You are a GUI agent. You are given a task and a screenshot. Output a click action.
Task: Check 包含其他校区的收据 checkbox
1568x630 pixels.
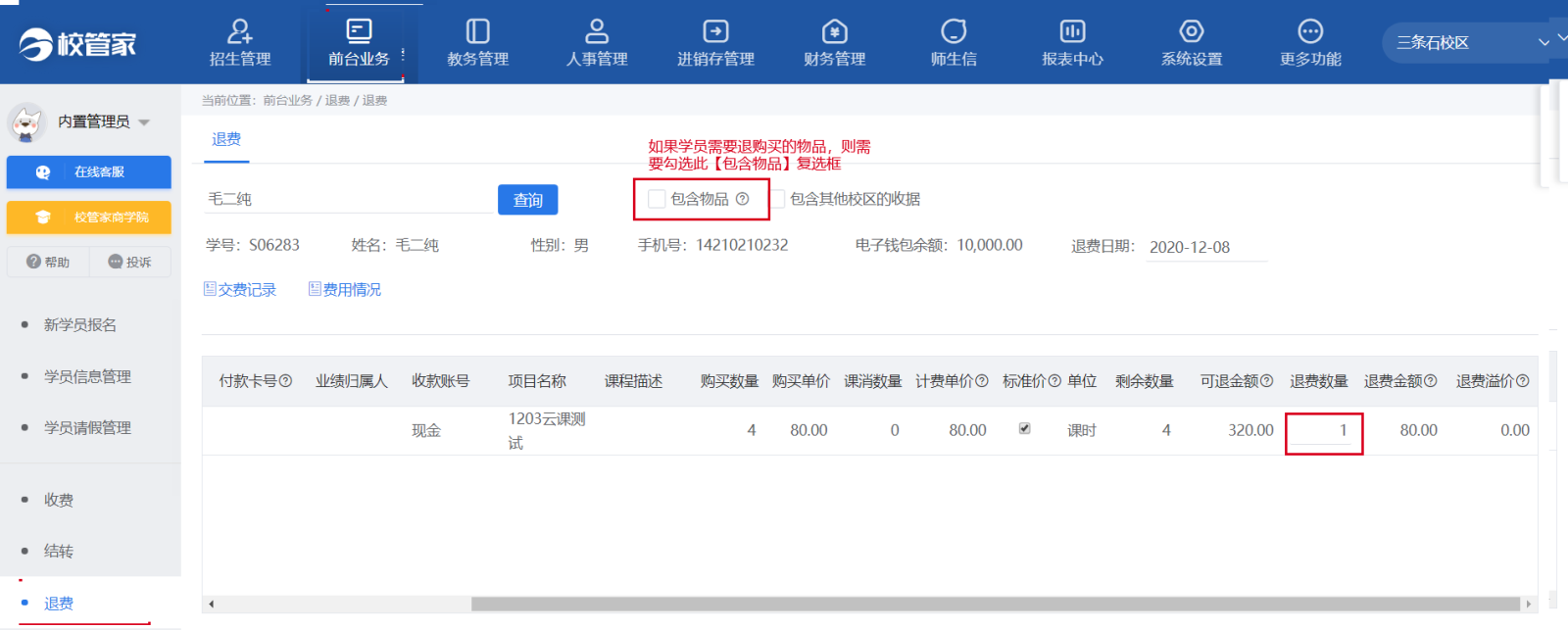point(777,199)
